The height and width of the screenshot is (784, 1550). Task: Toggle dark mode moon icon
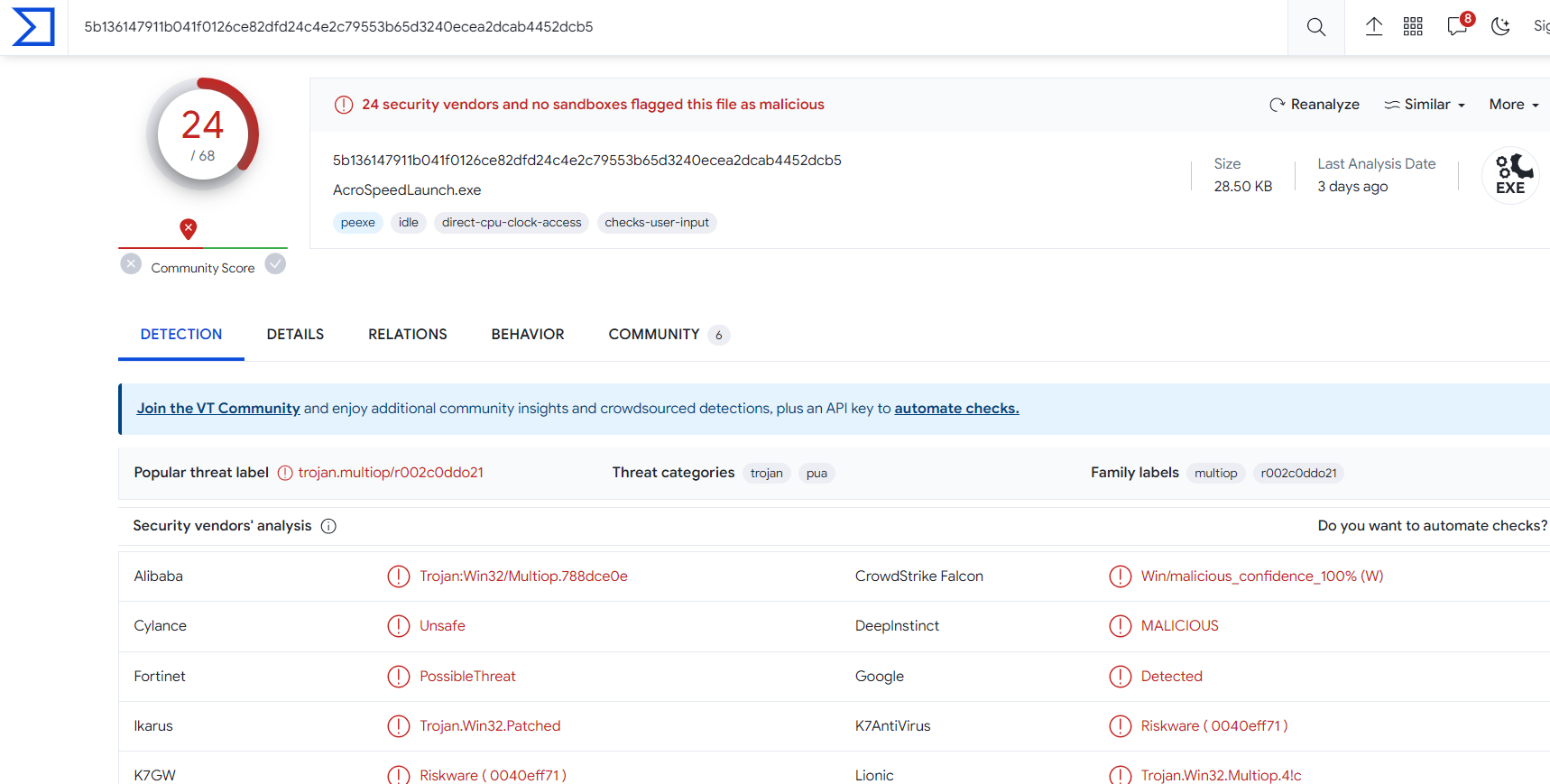(1500, 27)
